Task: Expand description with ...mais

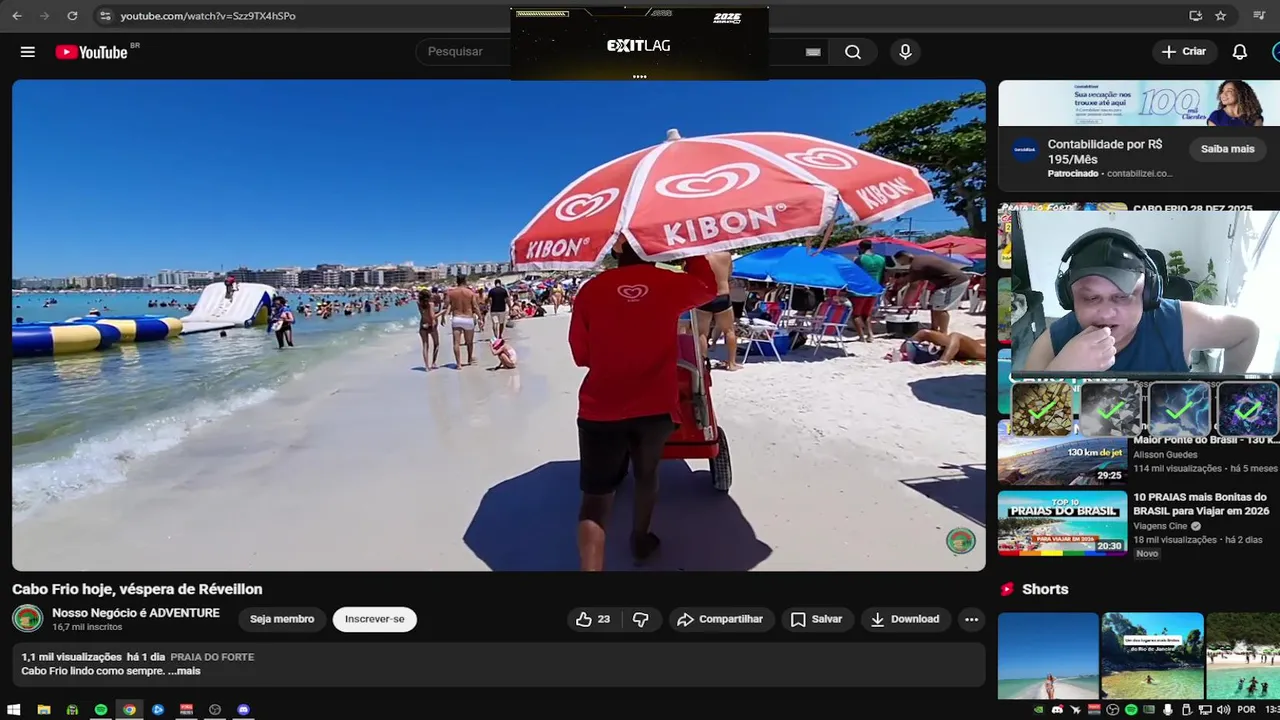Action: pos(184,671)
